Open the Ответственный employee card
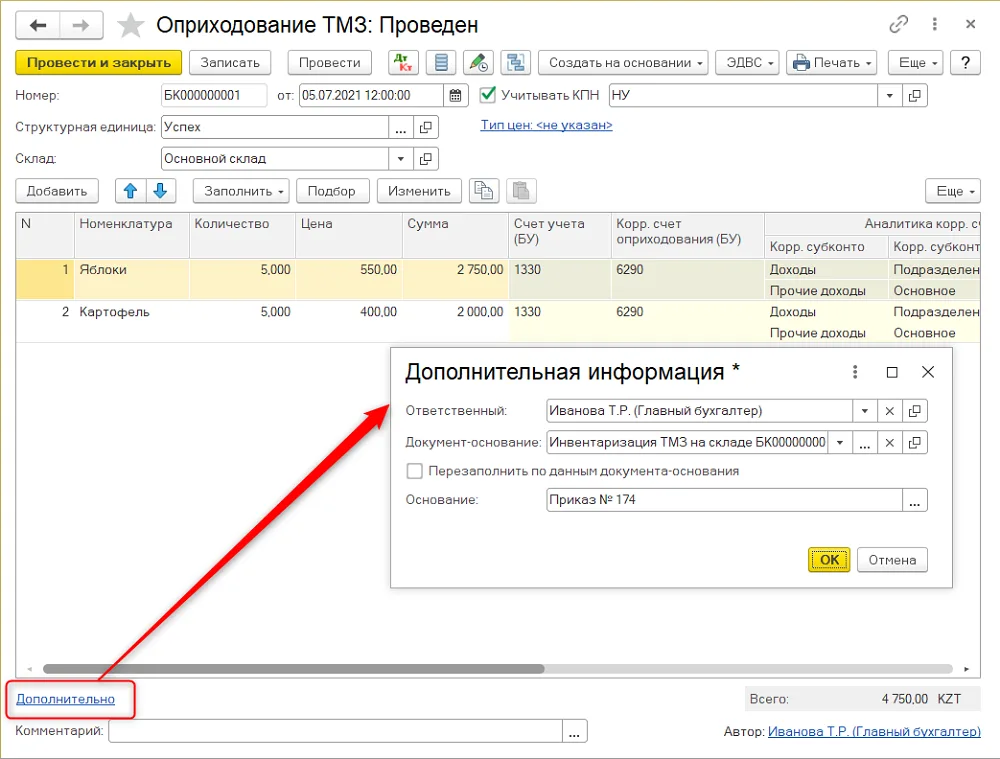This screenshot has width=1000, height=759. coord(915,411)
